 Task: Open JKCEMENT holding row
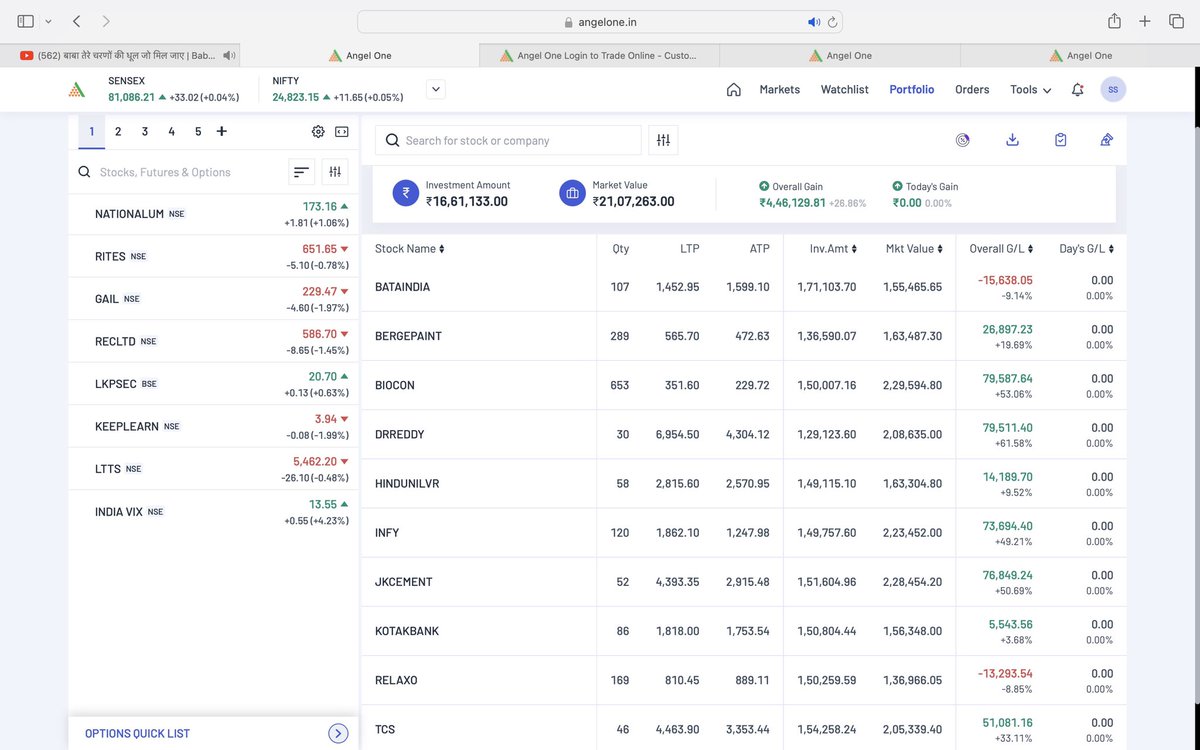(x=744, y=581)
